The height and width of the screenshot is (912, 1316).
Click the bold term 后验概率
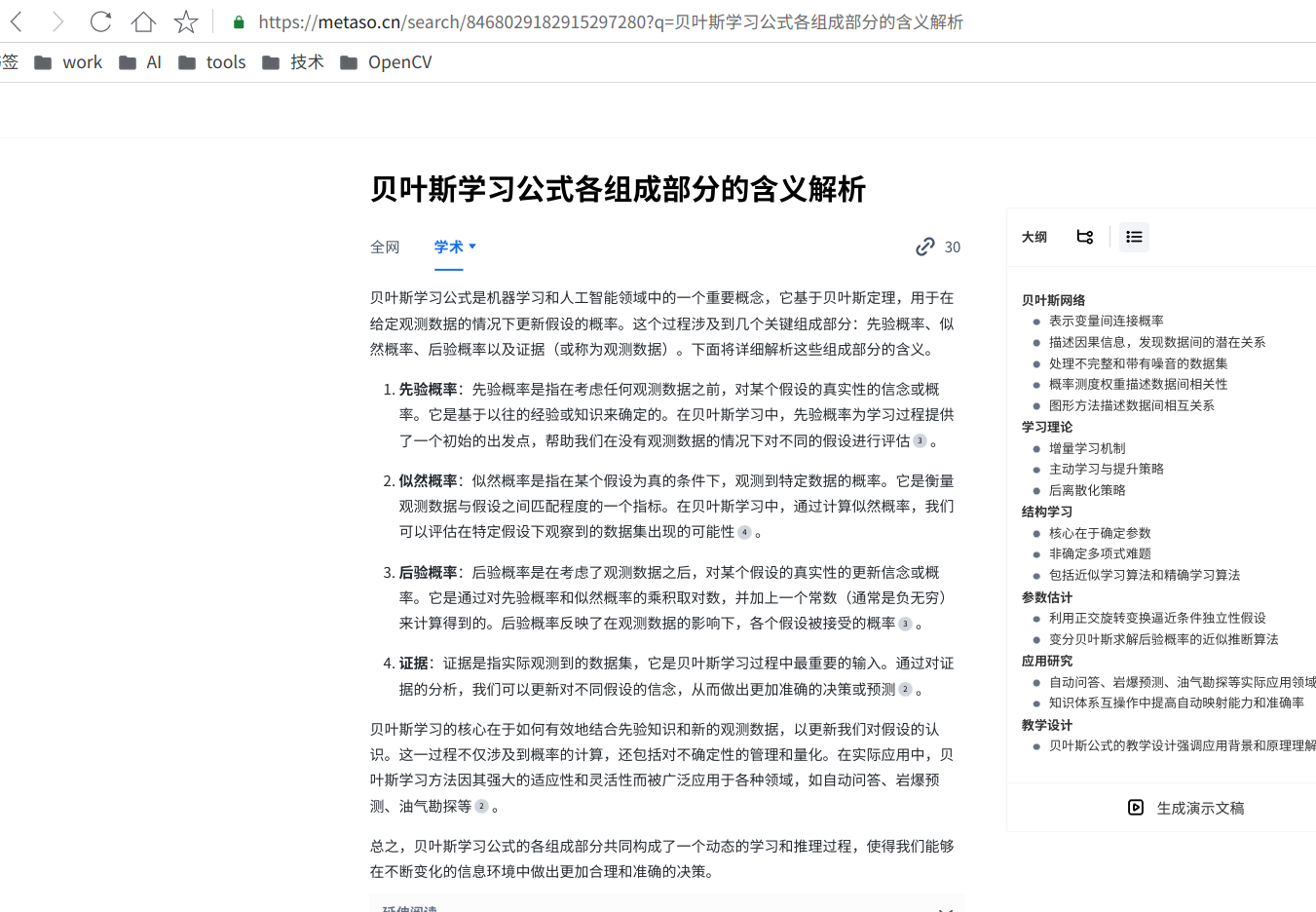428,572
